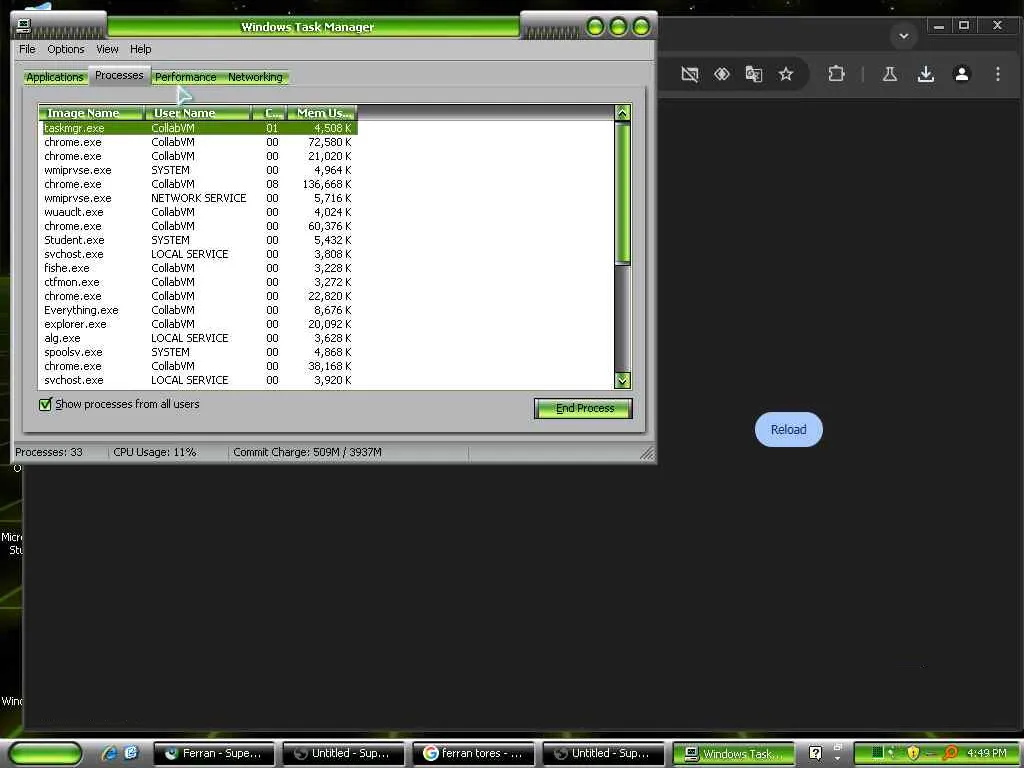Click the process list scroll down arrow
The width and height of the screenshot is (1024, 768).
622,380
